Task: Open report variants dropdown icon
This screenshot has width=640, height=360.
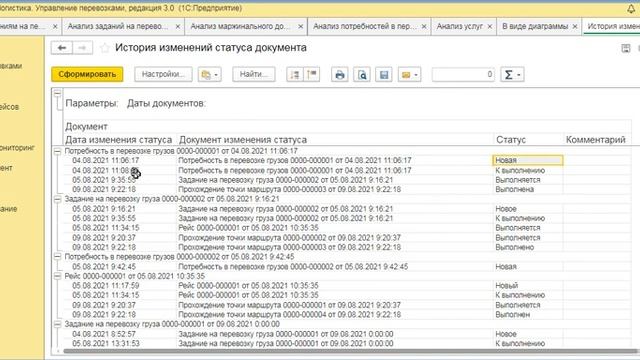Action: [x=210, y=75]
